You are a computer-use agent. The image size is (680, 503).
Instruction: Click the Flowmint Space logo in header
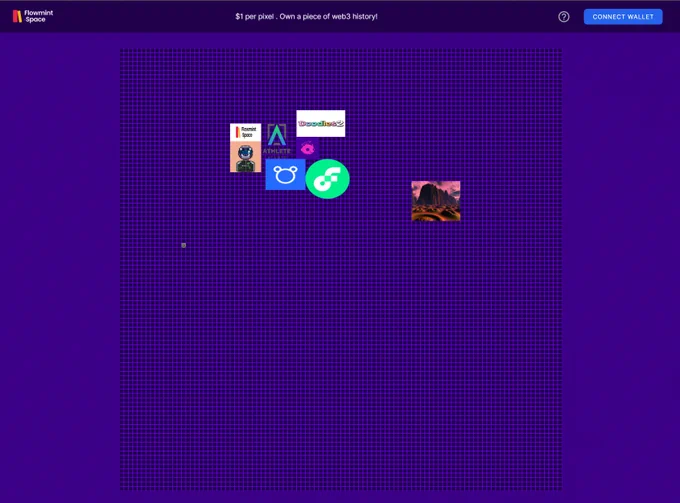(33, 16)
